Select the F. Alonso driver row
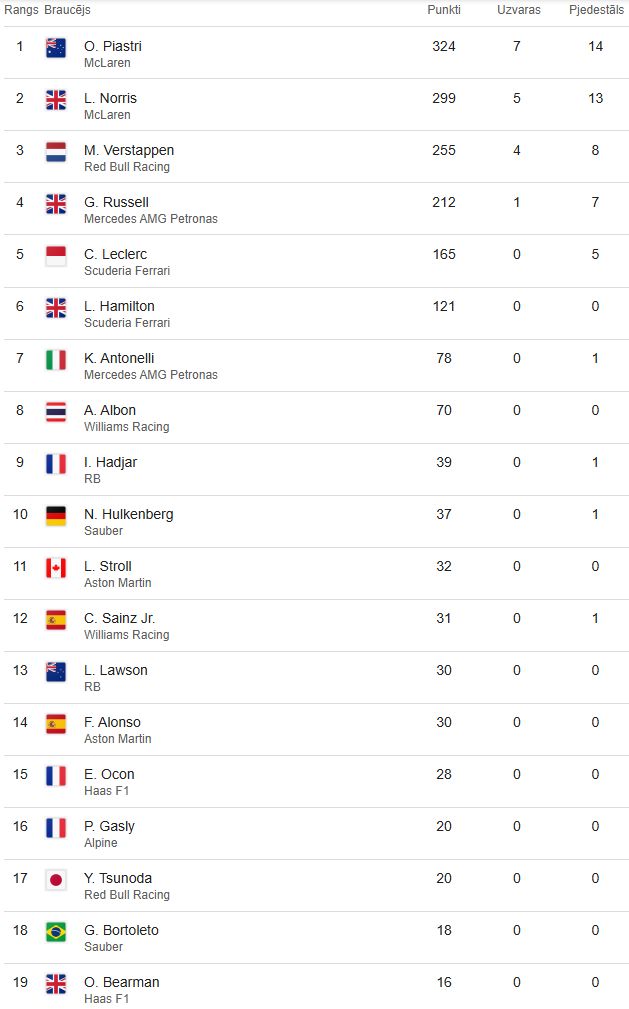 coord(315,730)
